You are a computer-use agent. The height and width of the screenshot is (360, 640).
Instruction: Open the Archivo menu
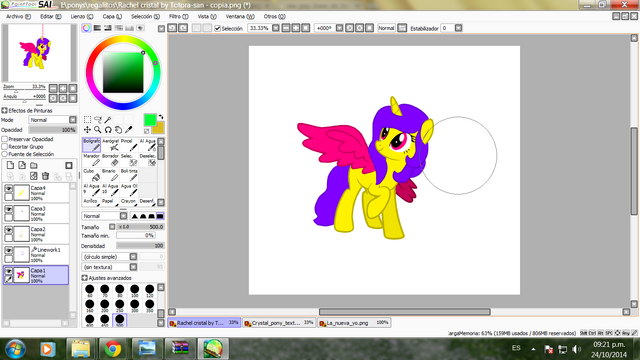[18, 17]
